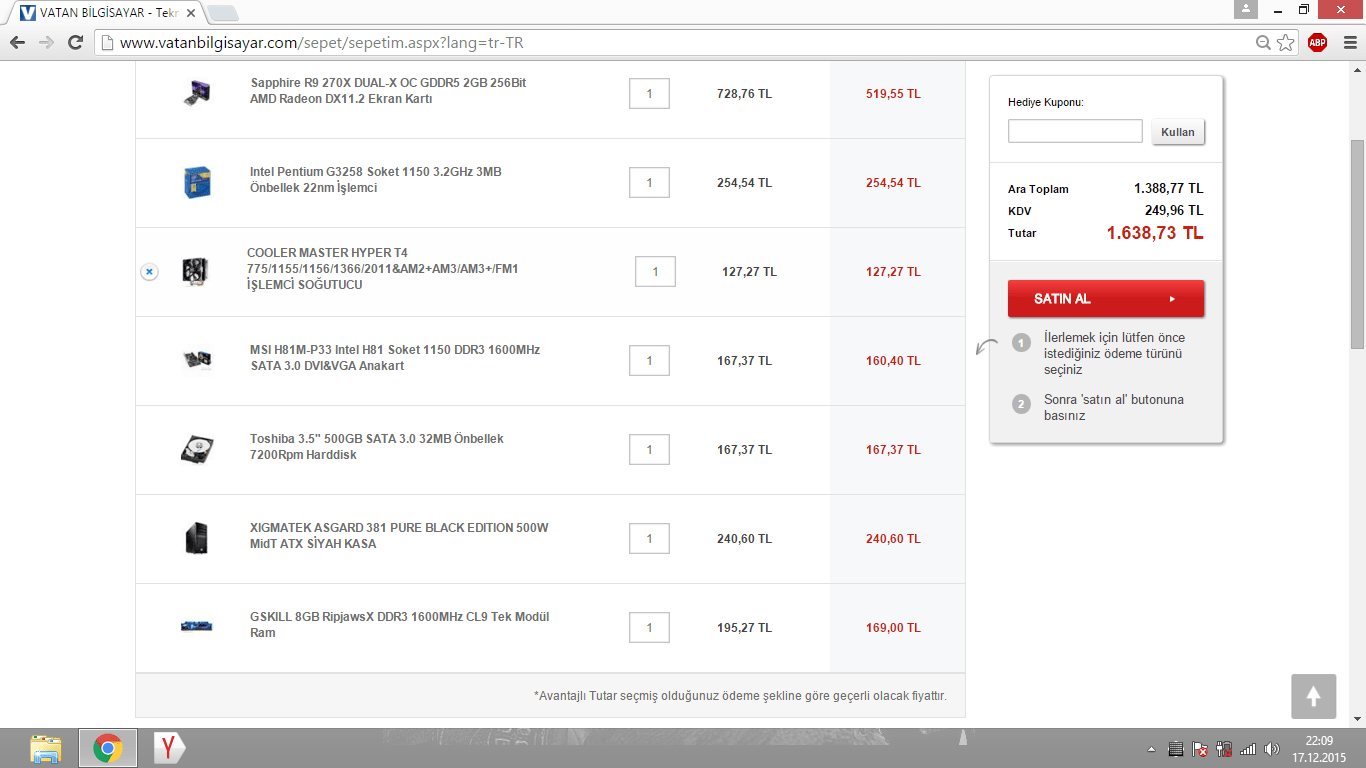Image resolution: width=1366 pixels, height=768 pixels.
Task: Click the KDV value 249,96 TL
Action: pyautogui.click(x=1174, y=210)
